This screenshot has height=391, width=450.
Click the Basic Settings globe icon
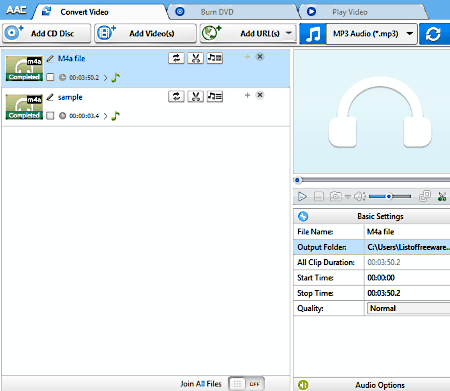click(x=303, y=217)
